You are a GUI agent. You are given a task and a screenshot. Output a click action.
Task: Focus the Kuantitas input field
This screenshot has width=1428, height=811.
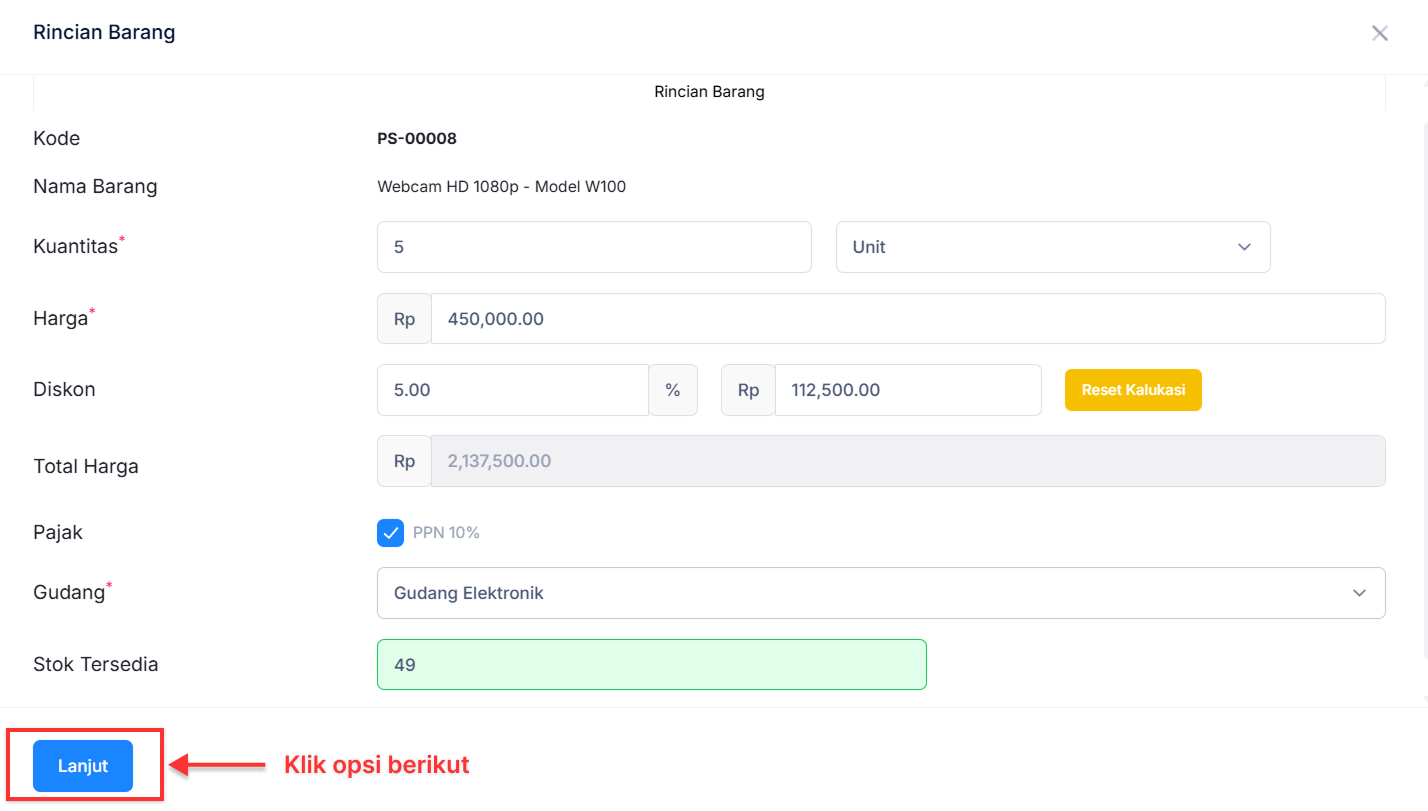[593, 247]
